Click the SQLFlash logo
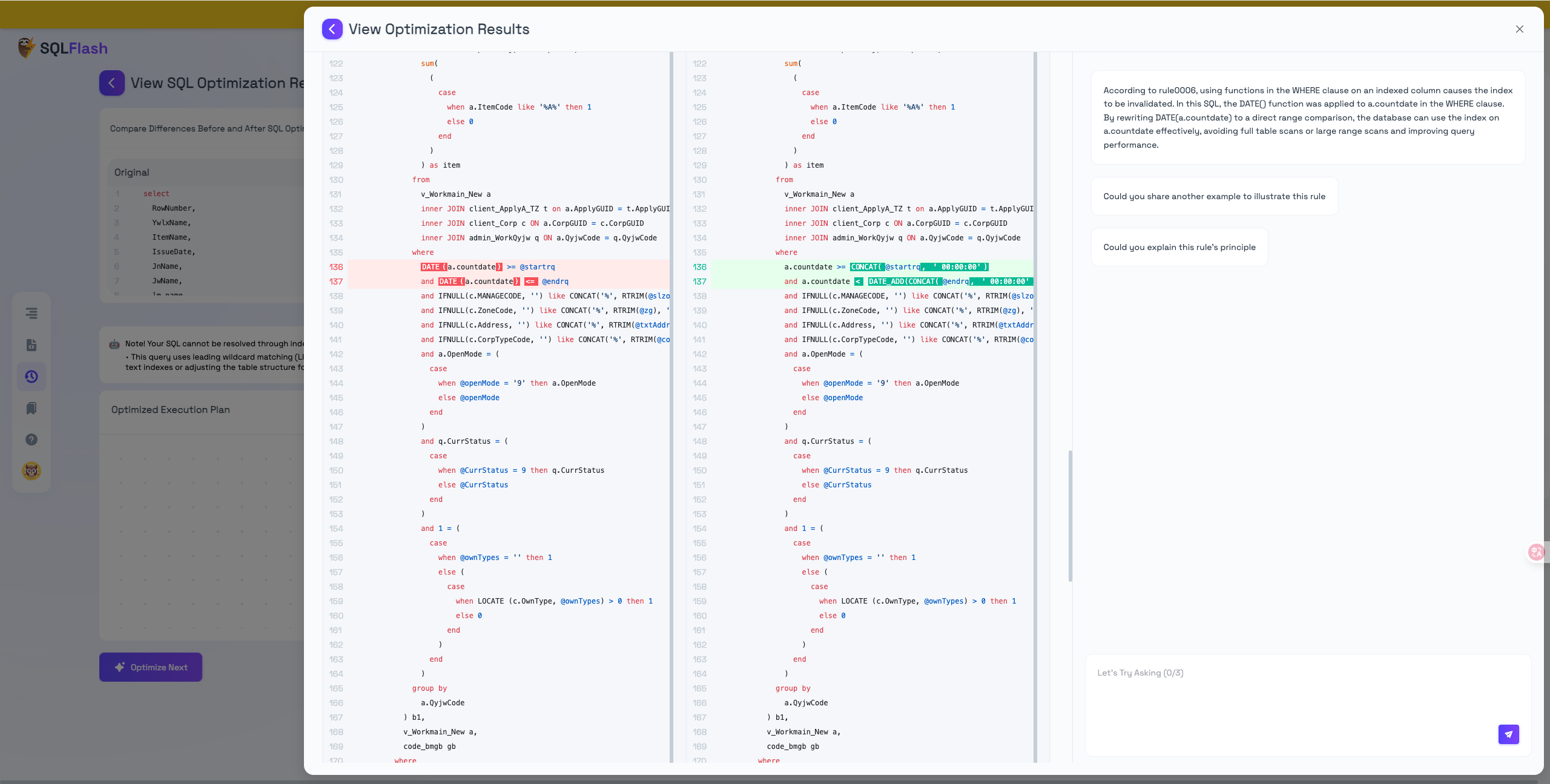The width and height of the screenshot is (1550, 784). pos(63,48)
